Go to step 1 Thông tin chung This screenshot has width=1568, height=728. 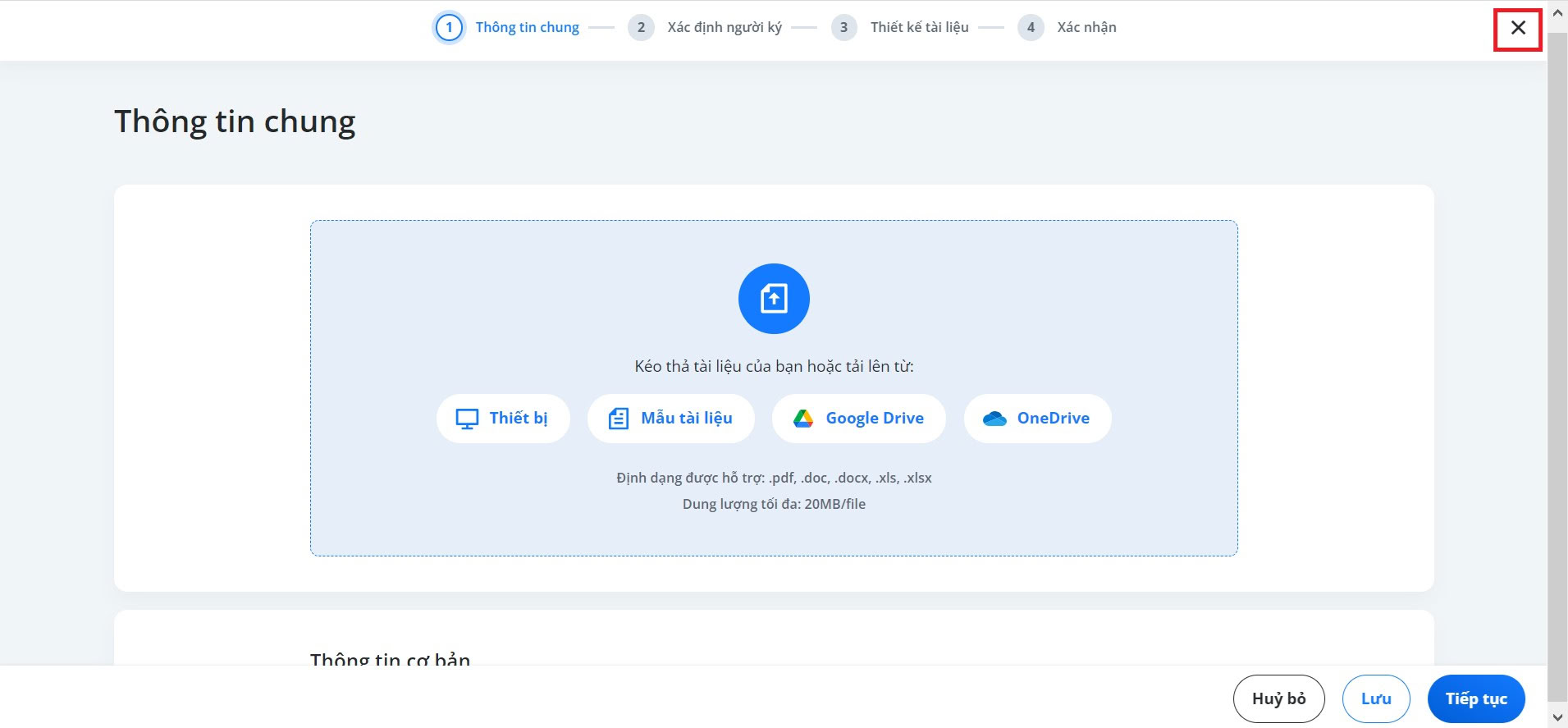pyautogui.click(x=507, y=27)
